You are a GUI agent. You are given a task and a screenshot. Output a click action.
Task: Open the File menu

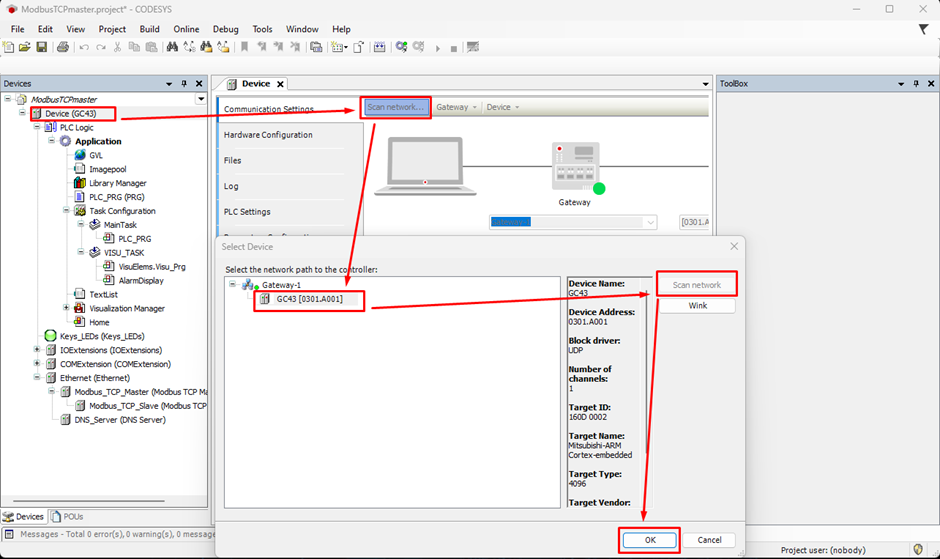tap(17, 29)
